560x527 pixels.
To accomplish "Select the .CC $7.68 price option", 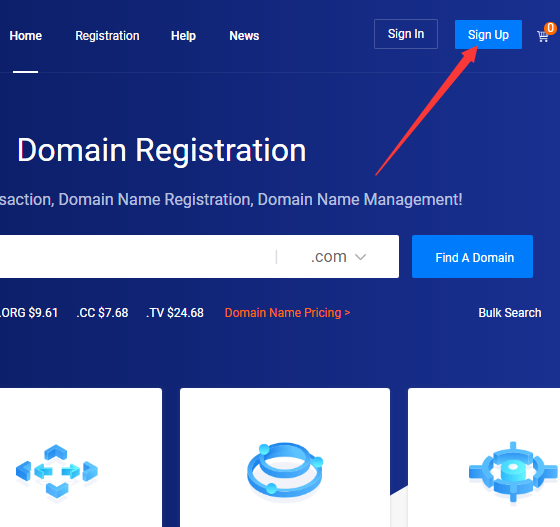I will pyautogui.click(x=102, y=313).
